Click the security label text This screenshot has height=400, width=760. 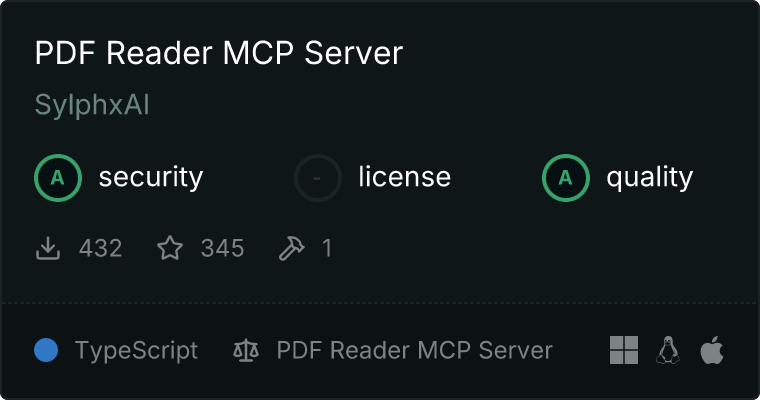pos(151,177)
